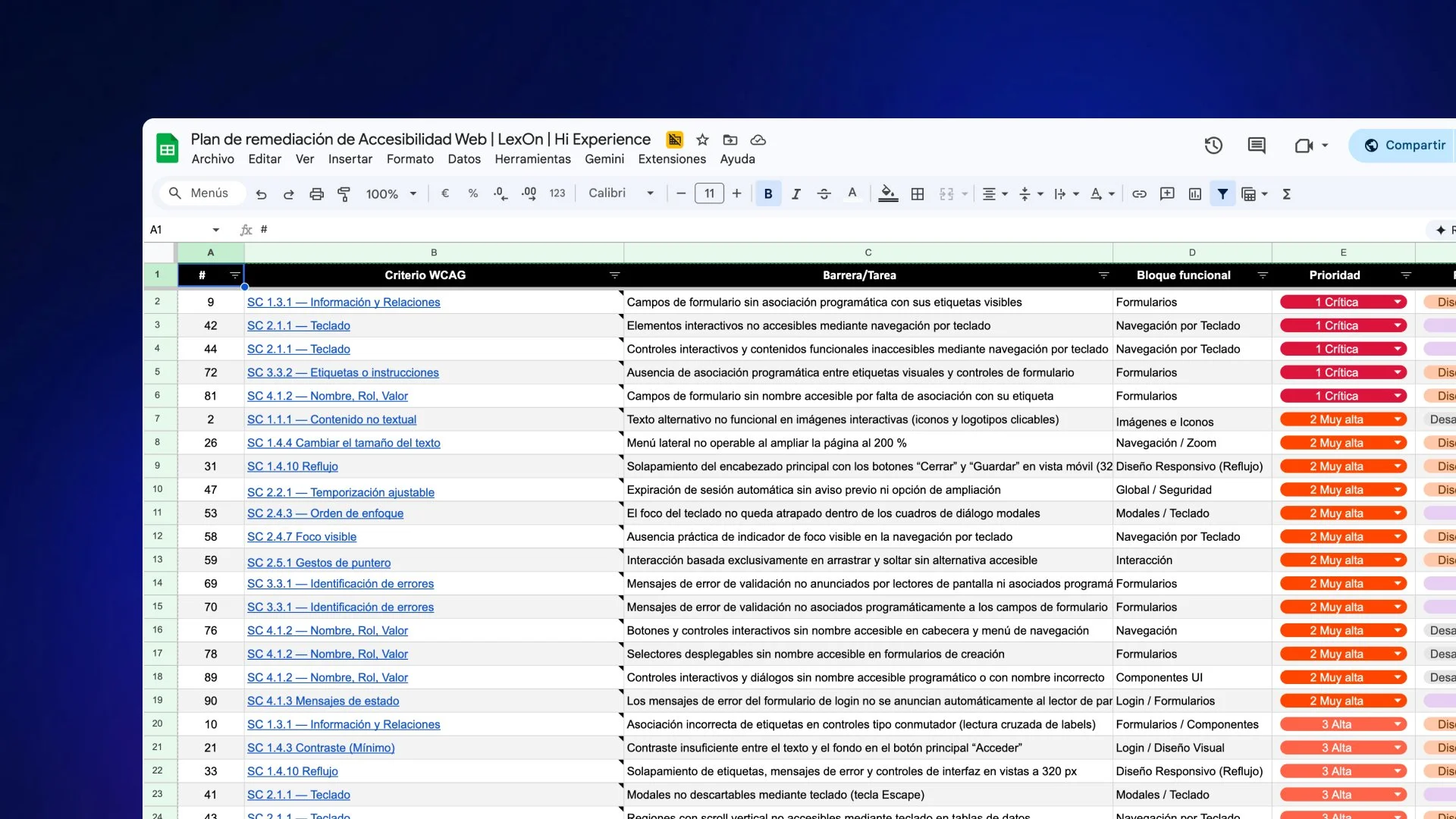
Task: Open SC 4.1.3 Mensajes de estado link
Action: (x=323, y=701)
